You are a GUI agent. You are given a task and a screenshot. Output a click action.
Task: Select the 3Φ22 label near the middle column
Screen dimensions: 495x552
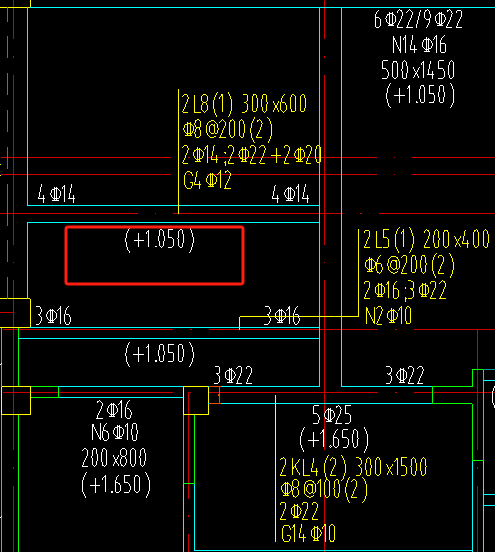pos(233,375)
